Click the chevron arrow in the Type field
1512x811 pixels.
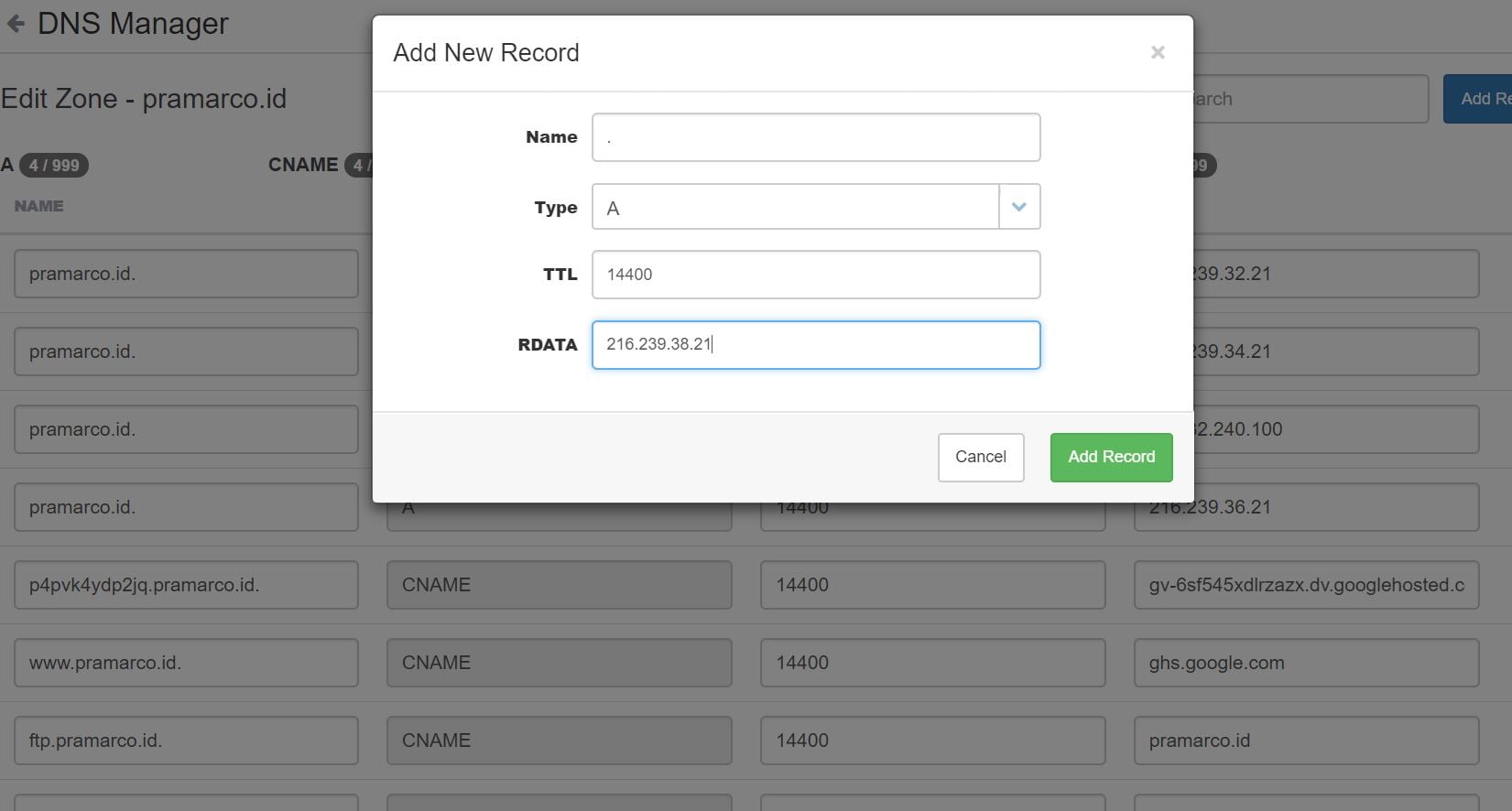[x=1019, y=207]
